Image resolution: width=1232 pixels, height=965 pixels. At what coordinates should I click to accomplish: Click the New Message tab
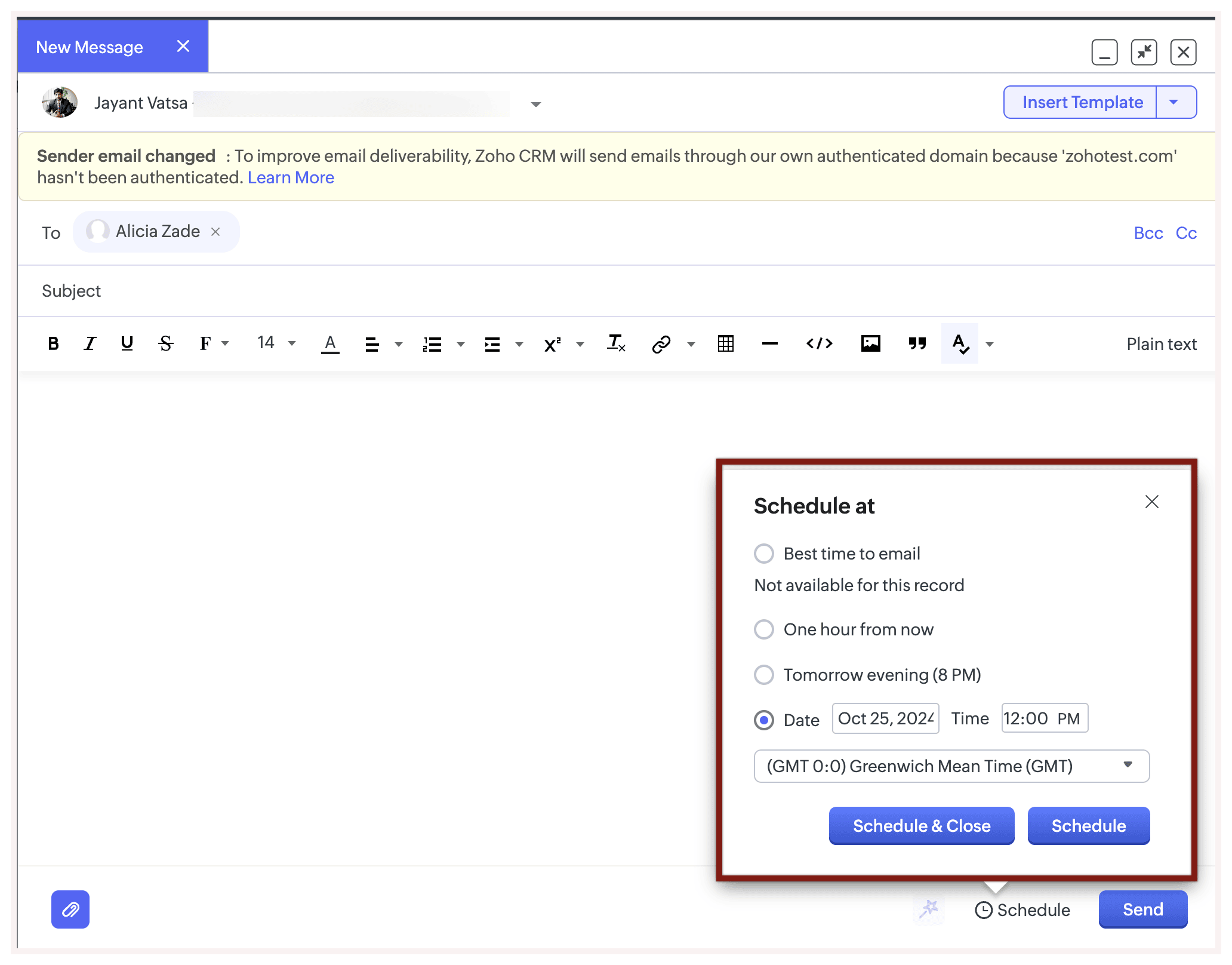90,47
